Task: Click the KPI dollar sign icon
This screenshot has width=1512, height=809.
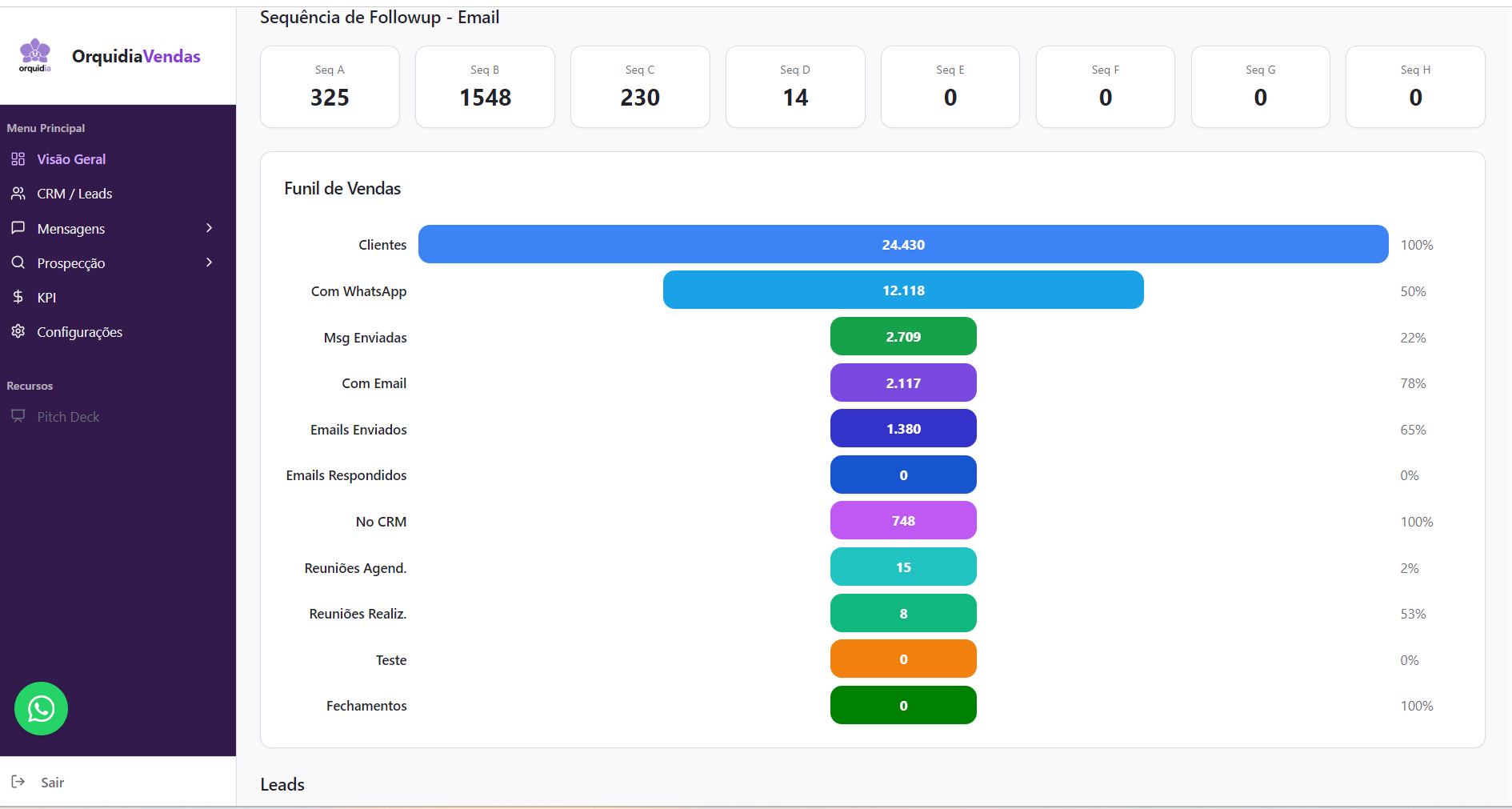Action: tap(18, 297)
